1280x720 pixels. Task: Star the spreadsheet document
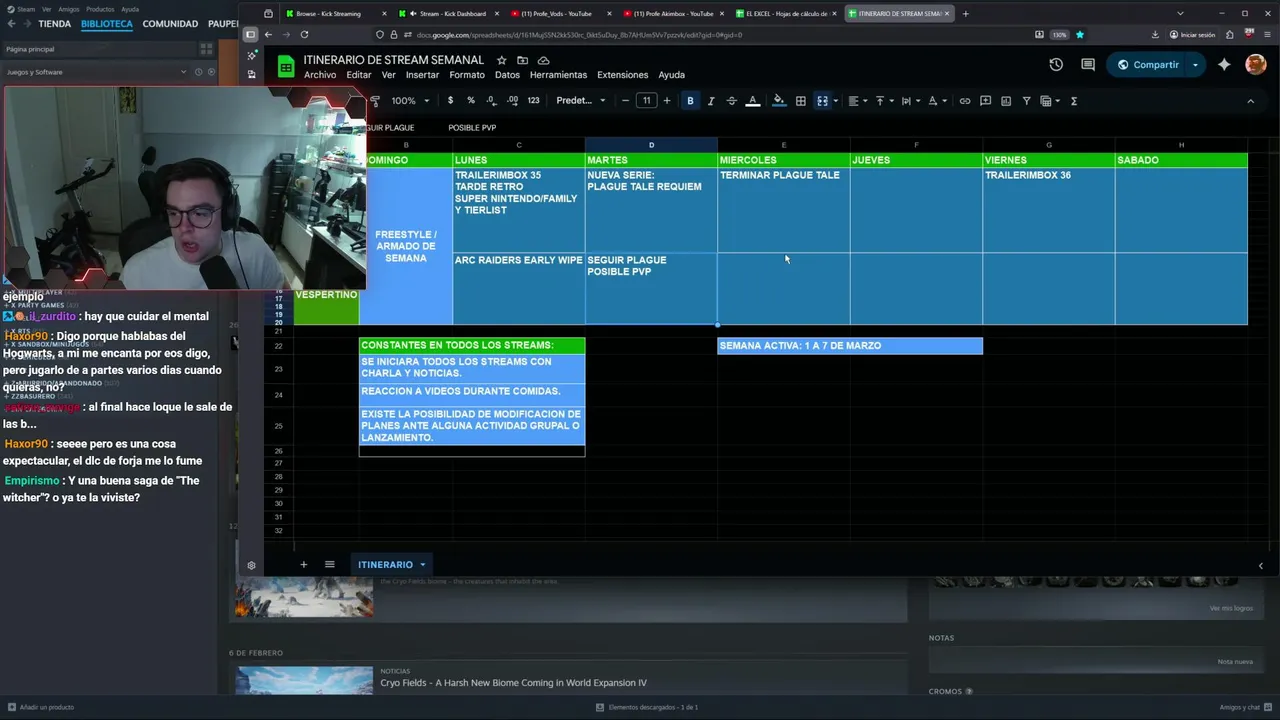pyautogui.click(x=502, y=60)
